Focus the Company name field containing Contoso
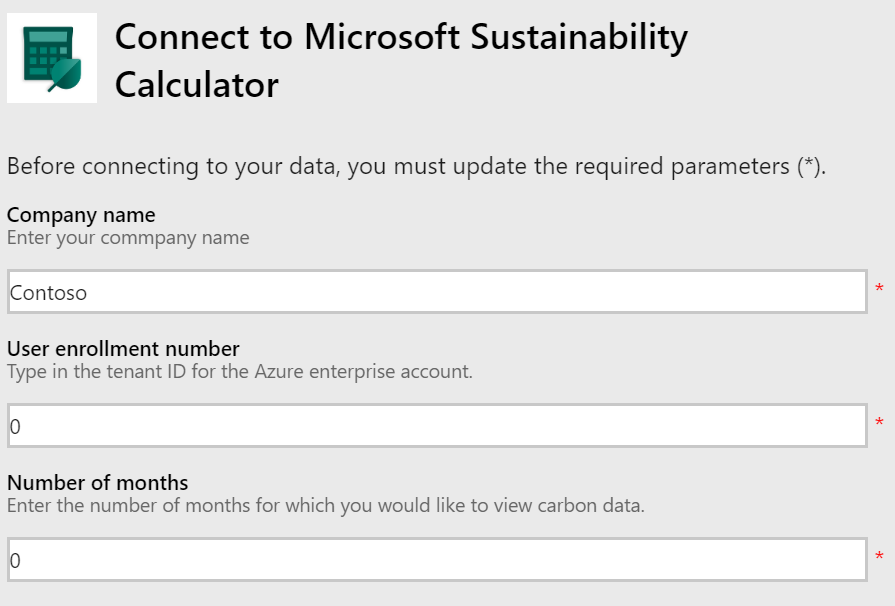Viewport: 895px width, 606px height. (437, 292)
